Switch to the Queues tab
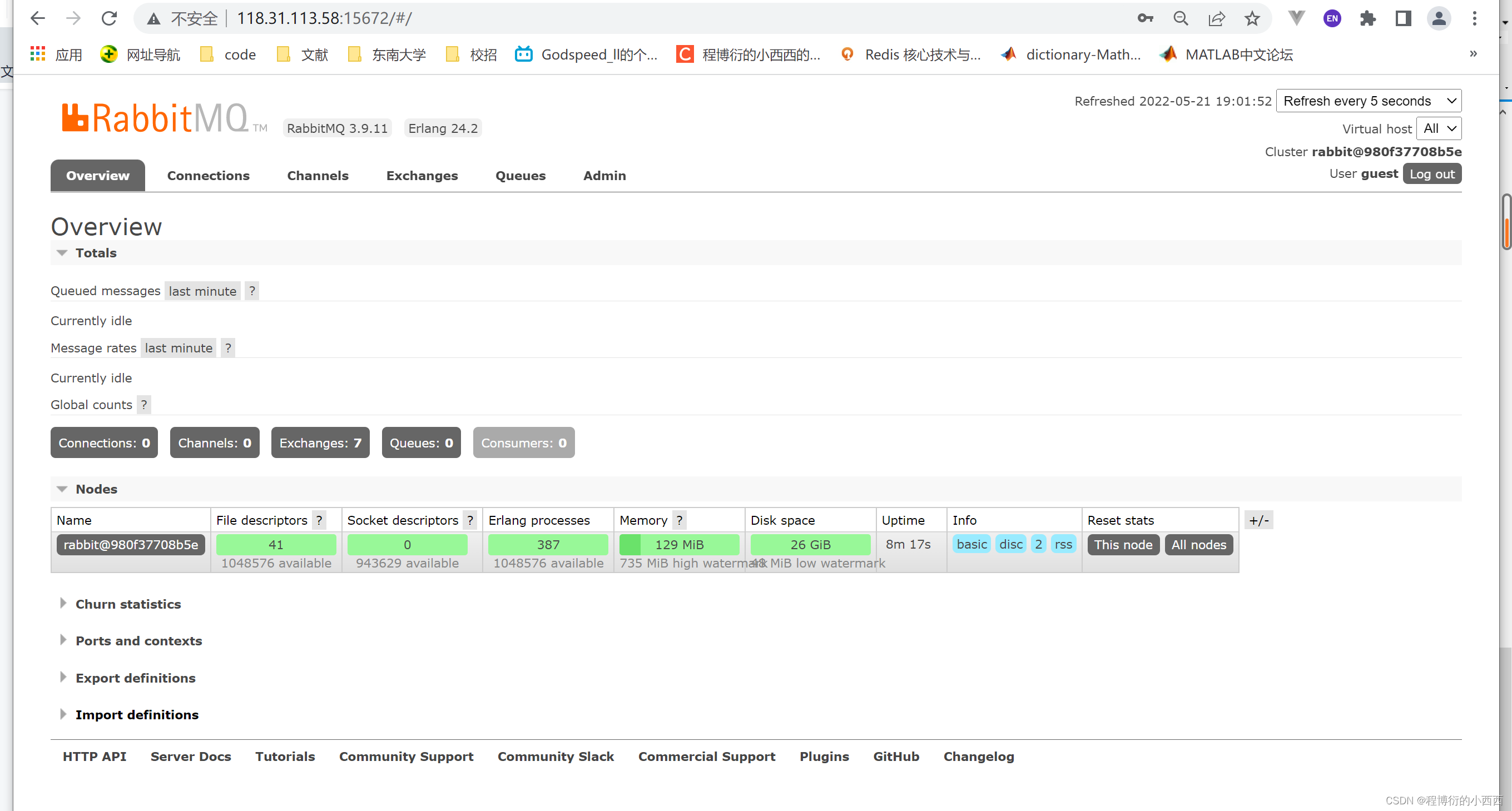Viewport: 1512px width, 811px height. (x=520, y=176)
